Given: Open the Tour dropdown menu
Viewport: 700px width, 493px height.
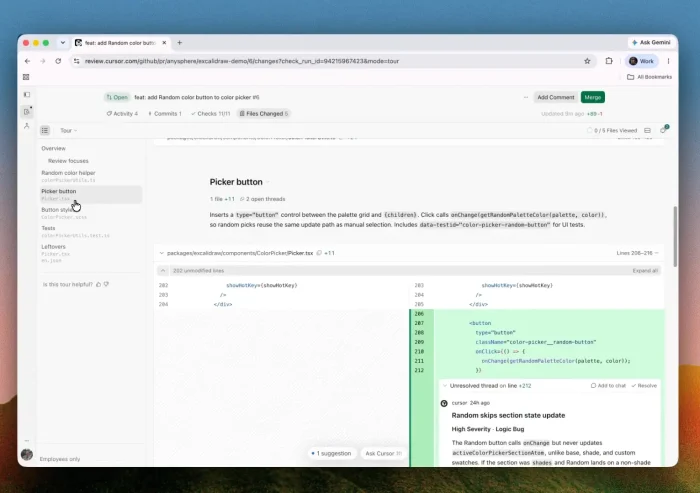Looking at the screenshot, I should (69, 130).
